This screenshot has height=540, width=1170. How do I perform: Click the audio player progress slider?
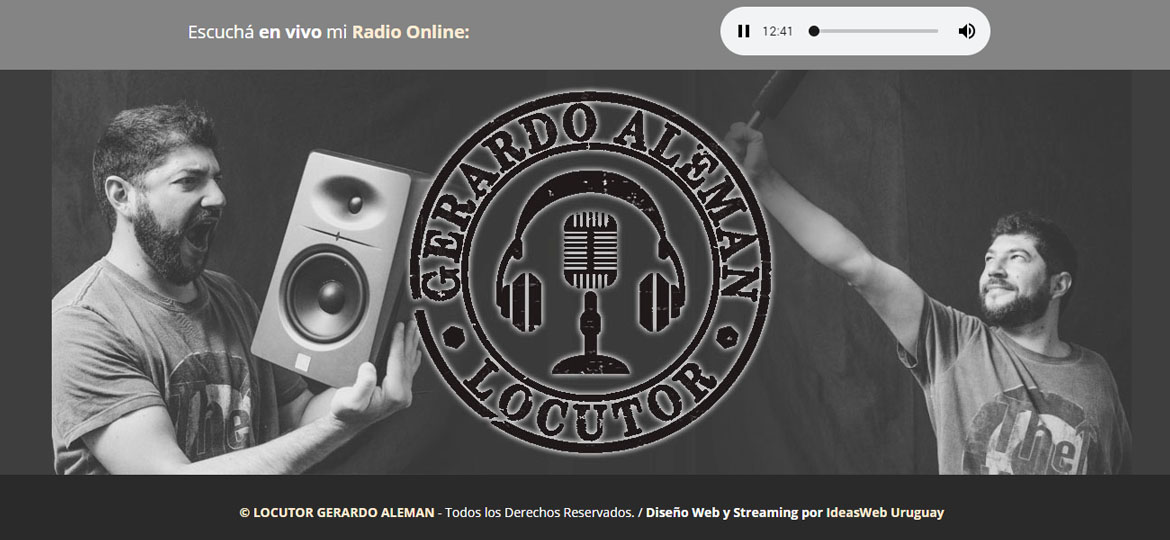point(874,31)
